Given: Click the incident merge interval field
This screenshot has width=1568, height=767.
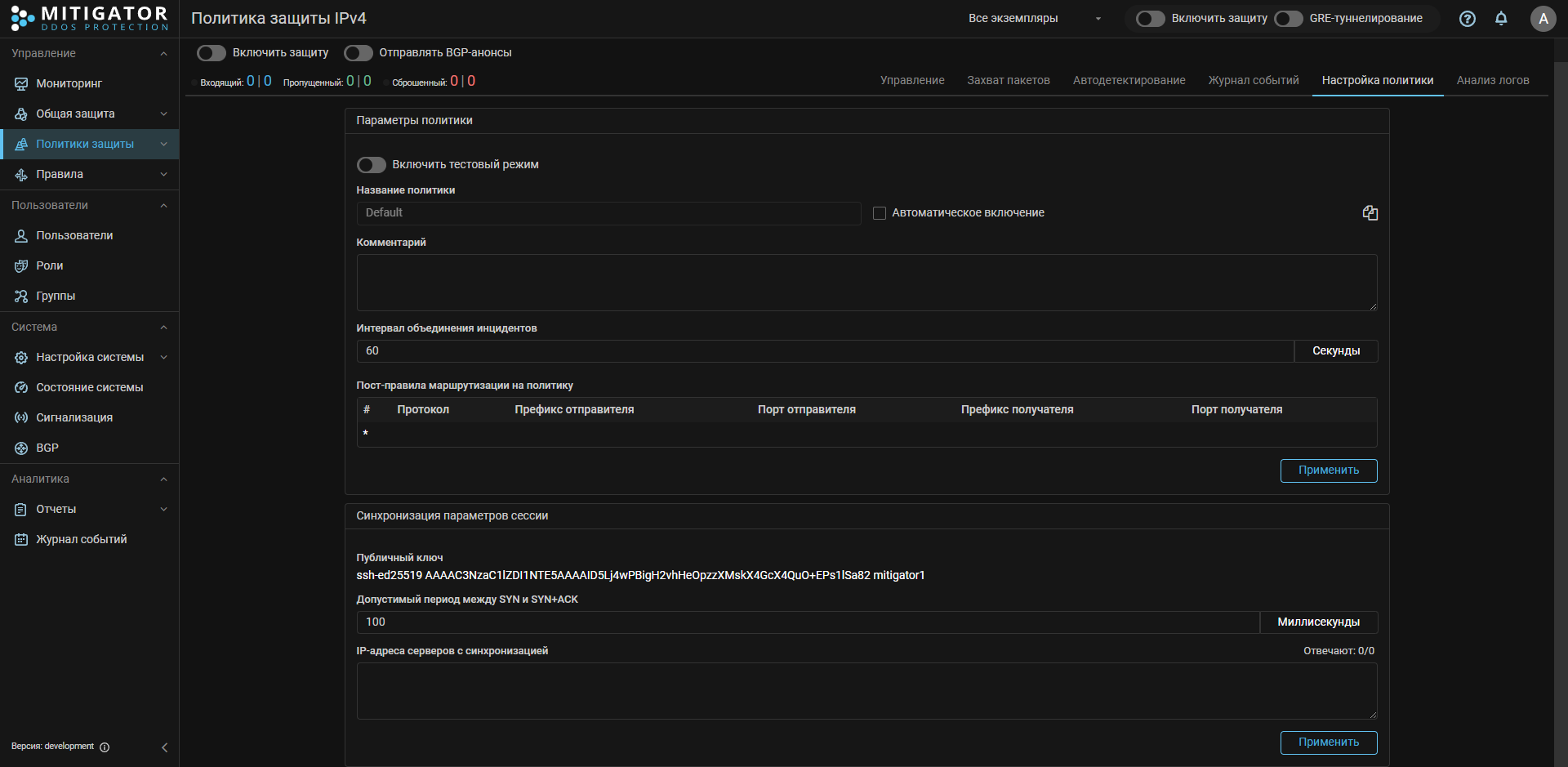Looking at the screenshot, I should tap(825, 351).
